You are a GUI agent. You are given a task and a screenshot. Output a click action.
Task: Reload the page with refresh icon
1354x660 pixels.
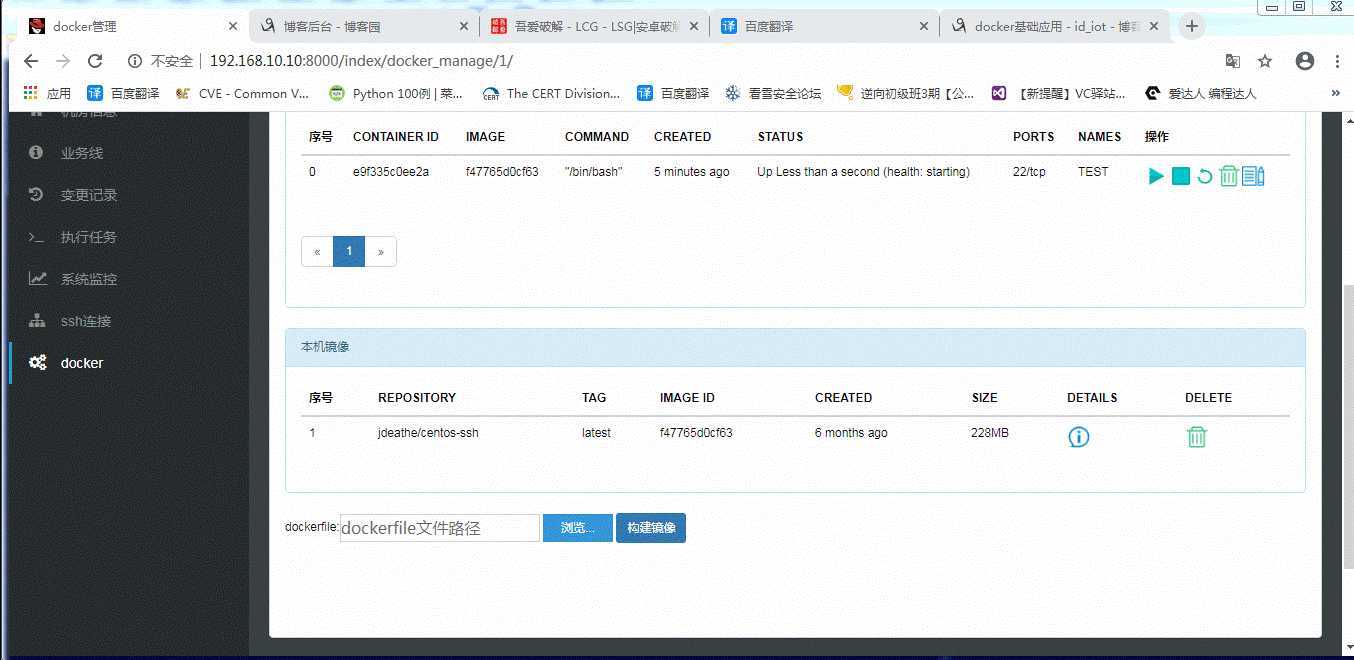pyautogui.click(x=95, y=61)
